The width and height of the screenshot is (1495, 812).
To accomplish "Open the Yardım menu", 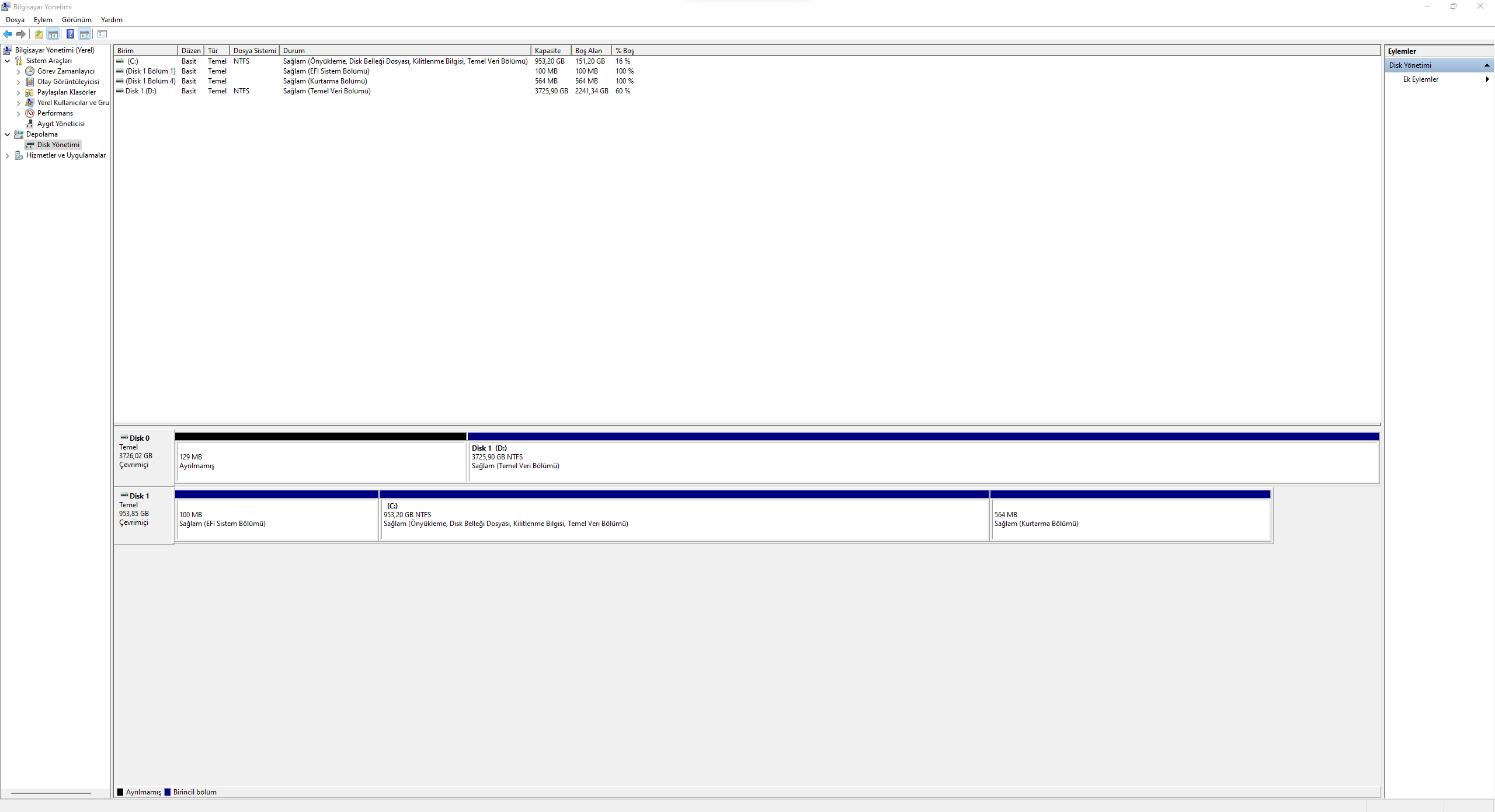I will pyautogui.click(x=112, y=20).
